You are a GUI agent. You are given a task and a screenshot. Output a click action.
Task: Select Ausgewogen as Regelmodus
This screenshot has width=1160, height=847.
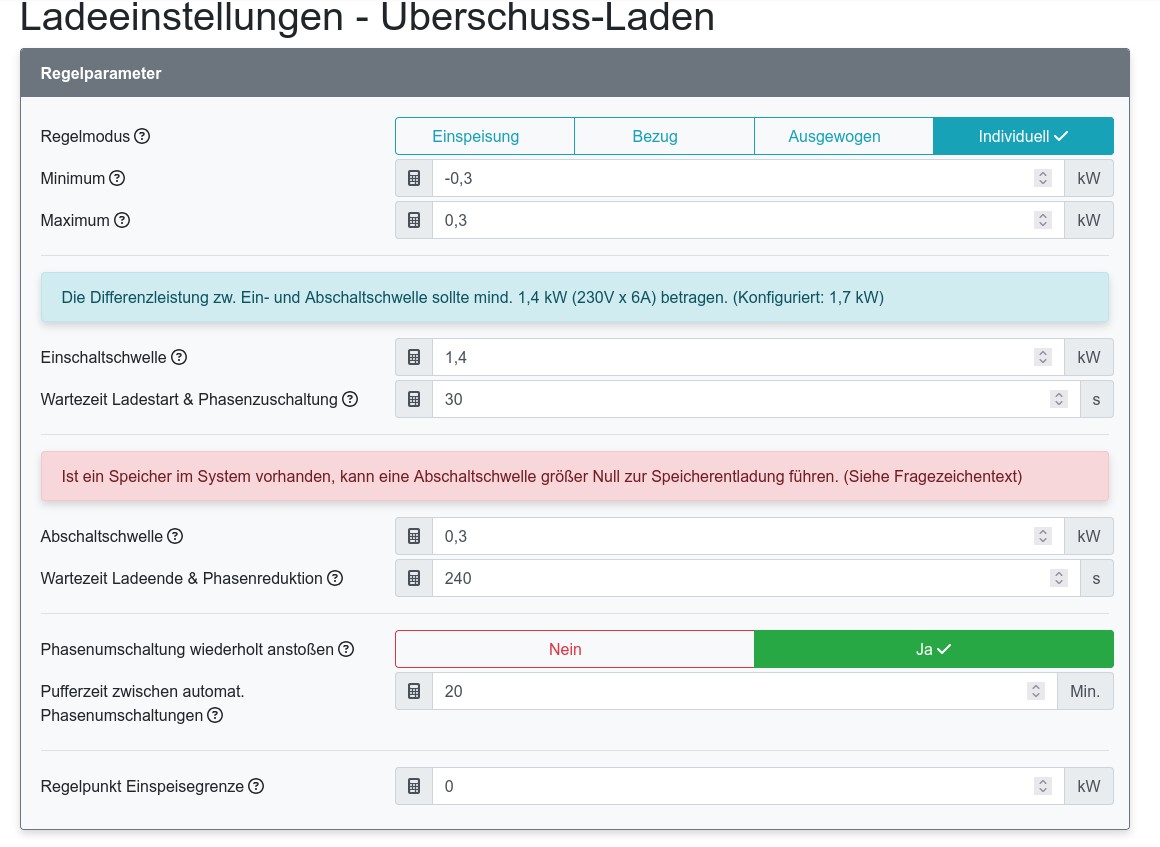834,135
